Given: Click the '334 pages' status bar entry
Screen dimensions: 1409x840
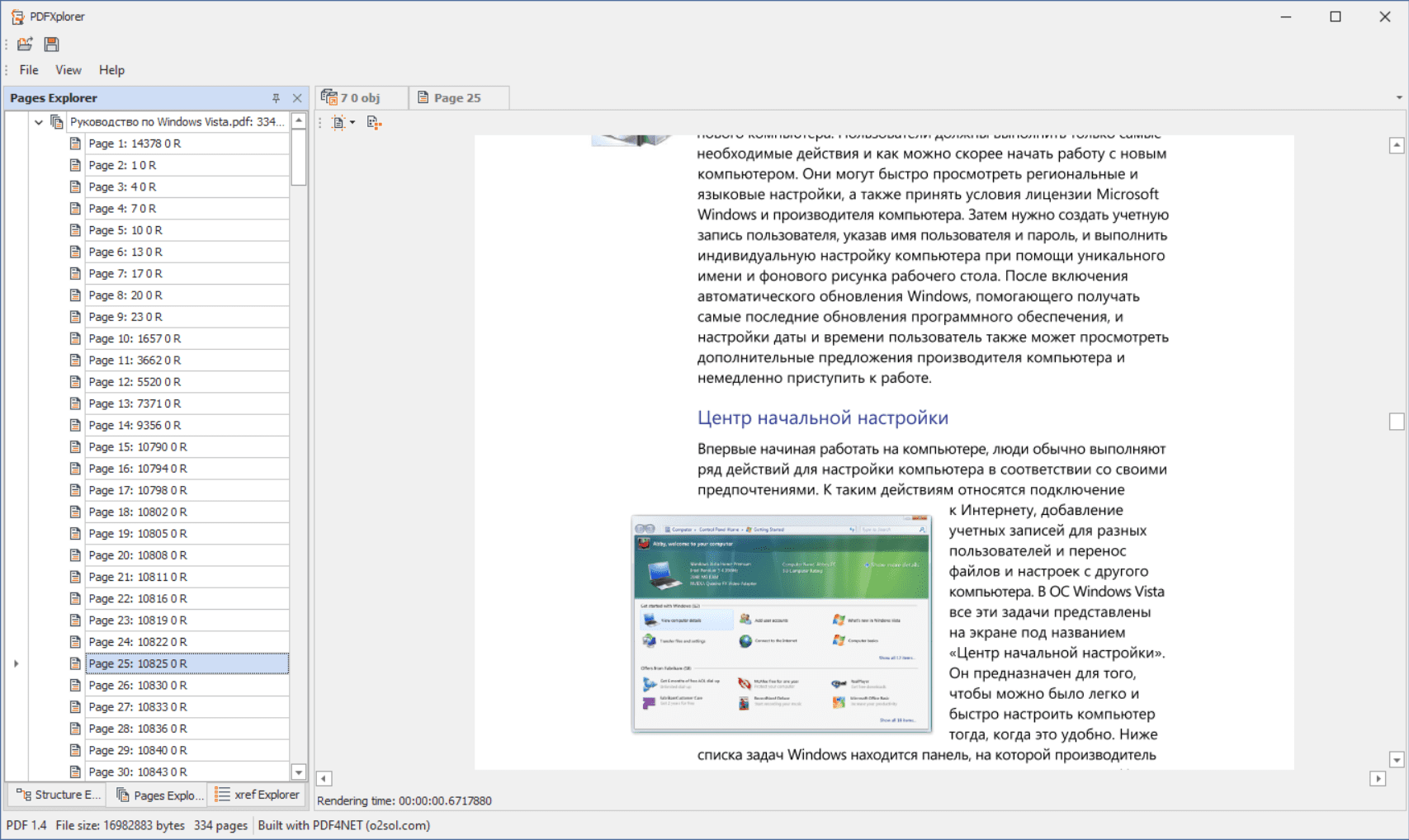Looking at the screenshot, I should coord(220,825).
